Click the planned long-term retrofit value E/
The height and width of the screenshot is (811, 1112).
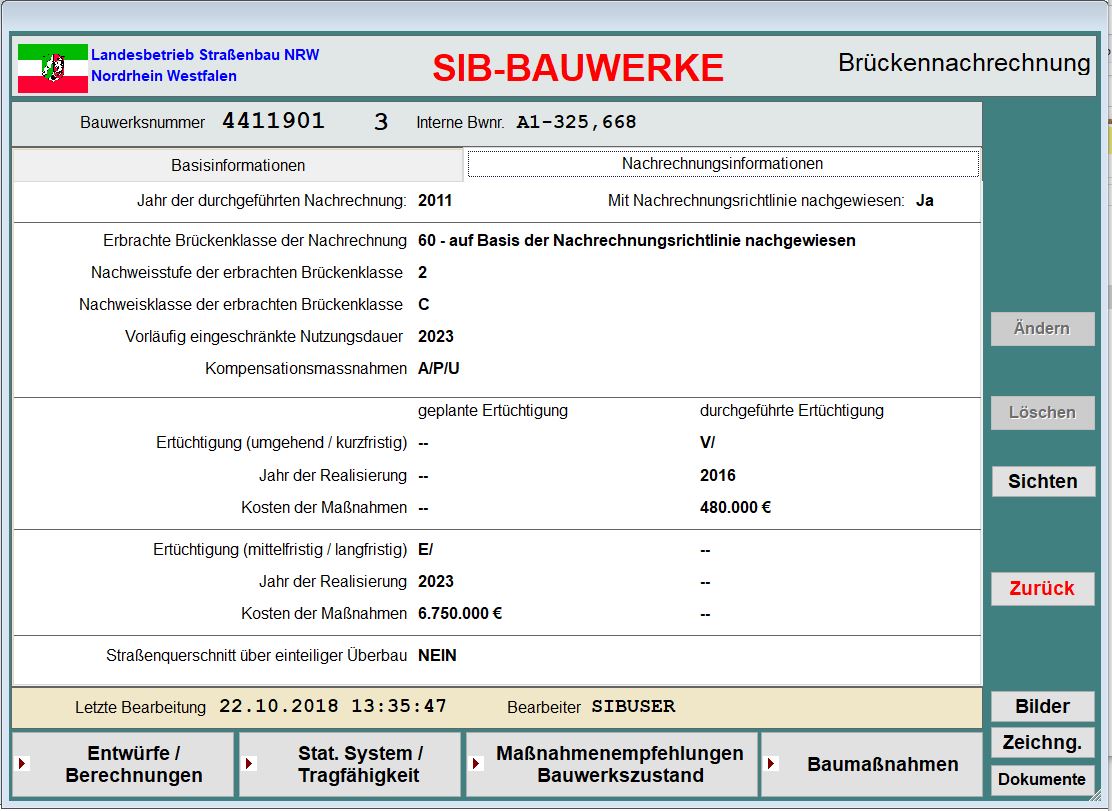tap(426, 549)
